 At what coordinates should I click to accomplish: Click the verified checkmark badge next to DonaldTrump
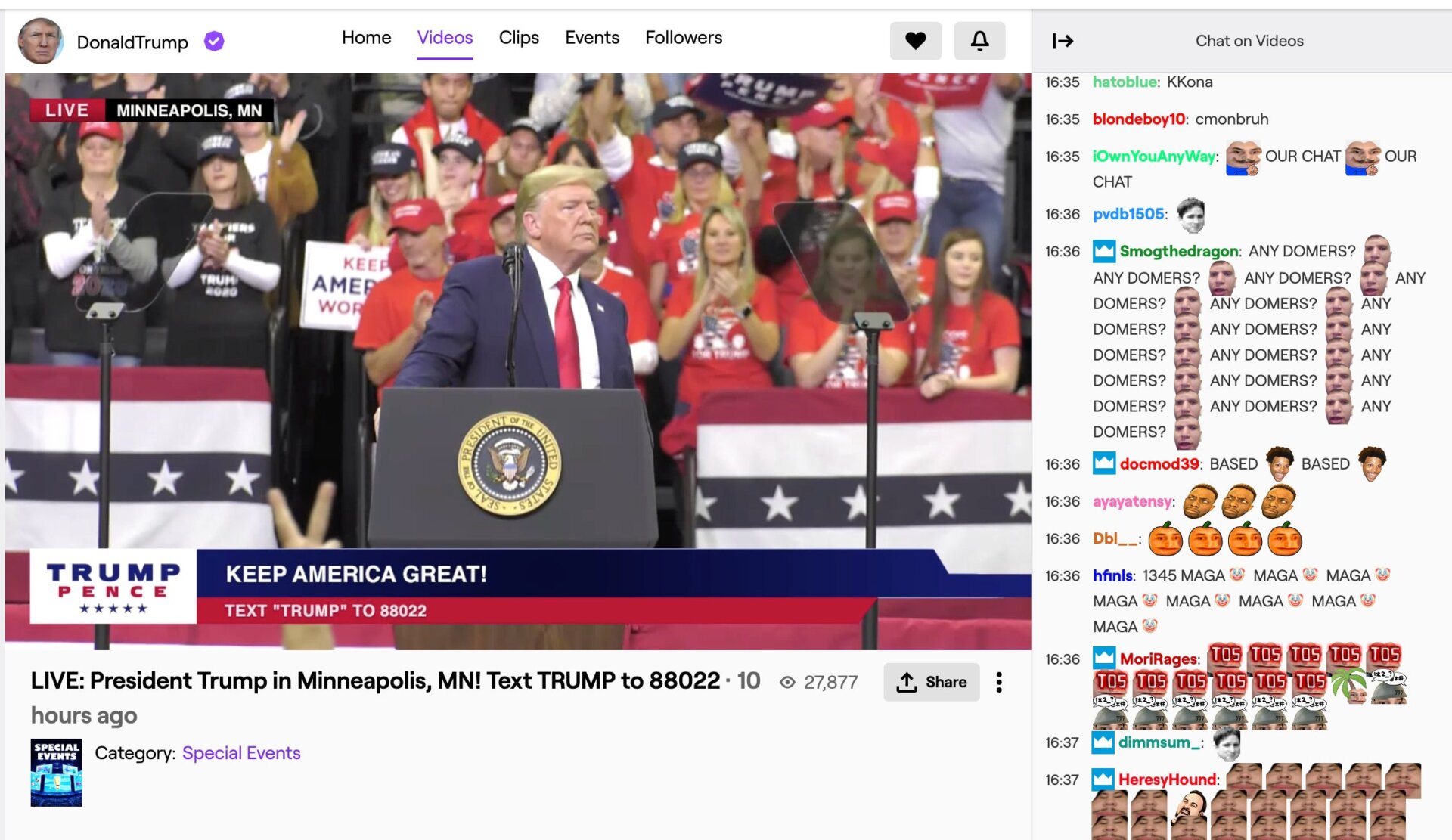[x=213, y=42]
